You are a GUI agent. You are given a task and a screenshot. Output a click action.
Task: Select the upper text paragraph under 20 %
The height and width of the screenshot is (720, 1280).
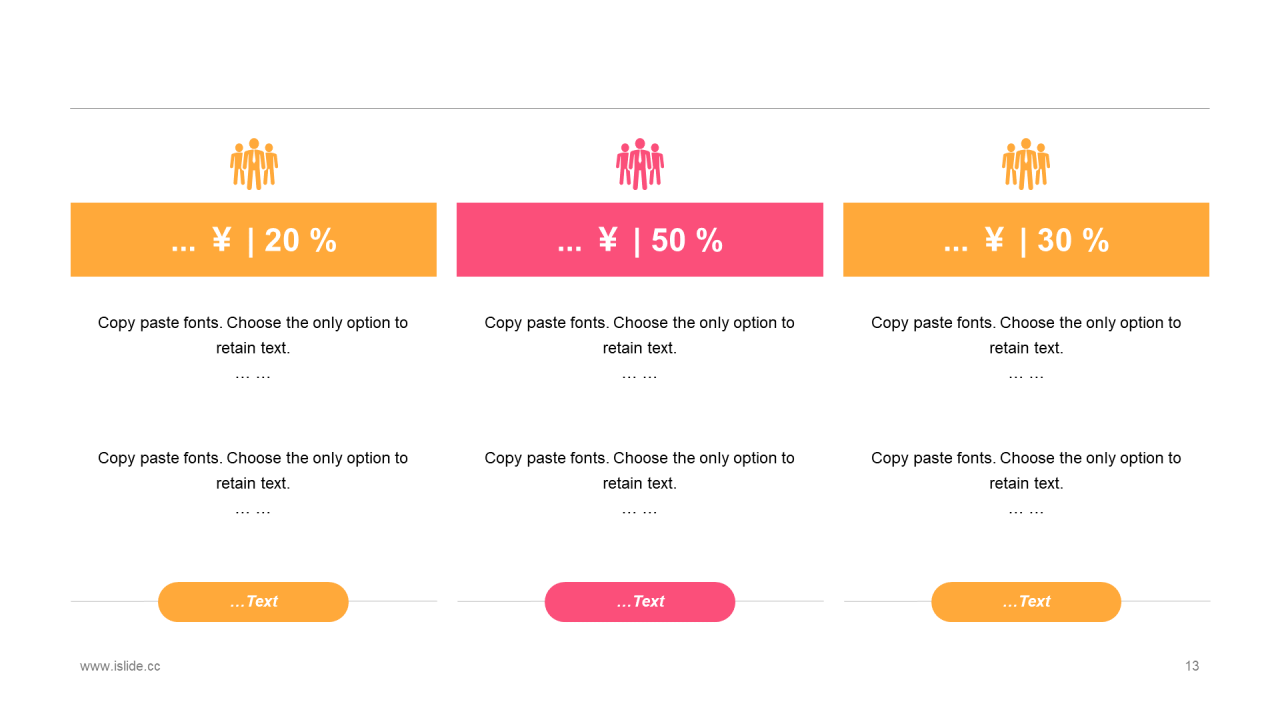tap(253, 336)
